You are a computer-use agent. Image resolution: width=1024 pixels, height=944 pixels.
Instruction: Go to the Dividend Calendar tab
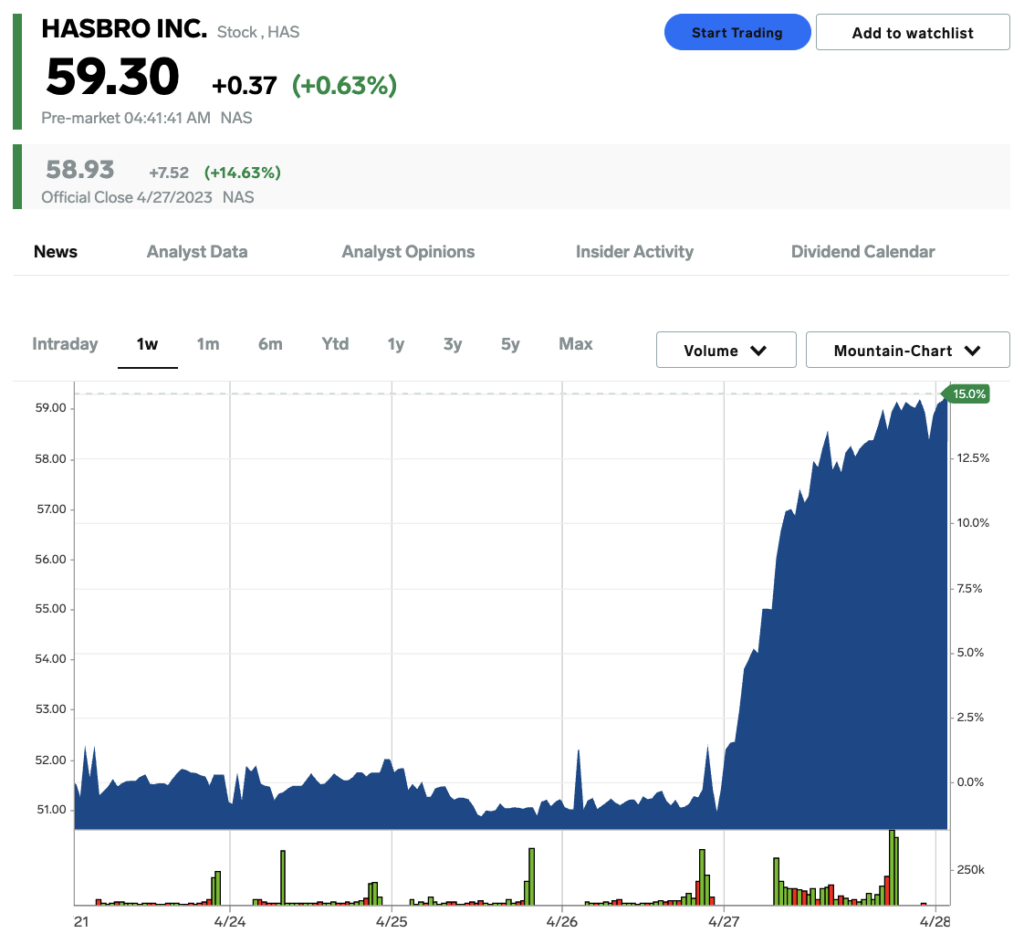click(863, 252)
